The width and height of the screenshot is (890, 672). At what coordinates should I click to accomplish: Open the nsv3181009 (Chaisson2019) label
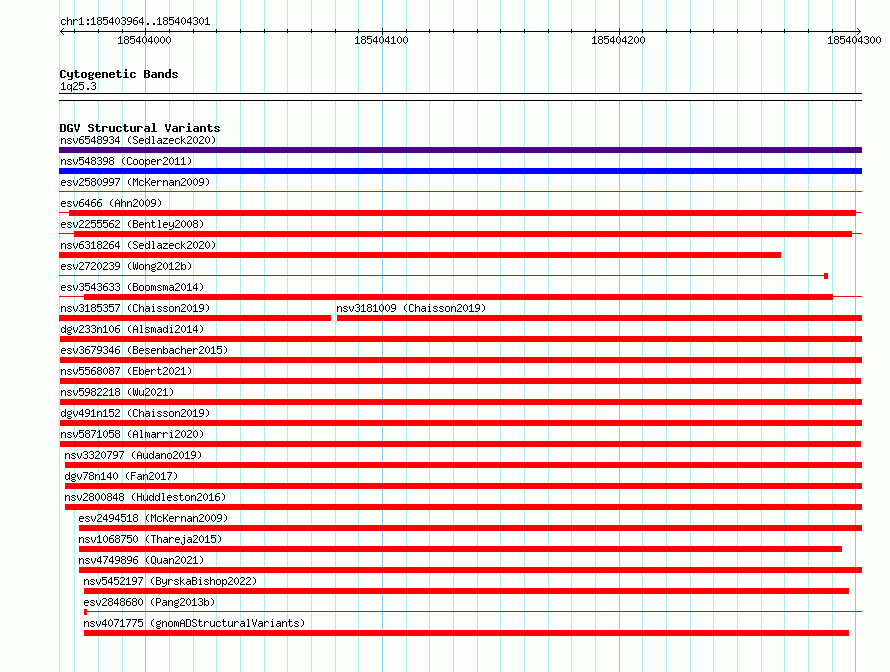point(411,308)
